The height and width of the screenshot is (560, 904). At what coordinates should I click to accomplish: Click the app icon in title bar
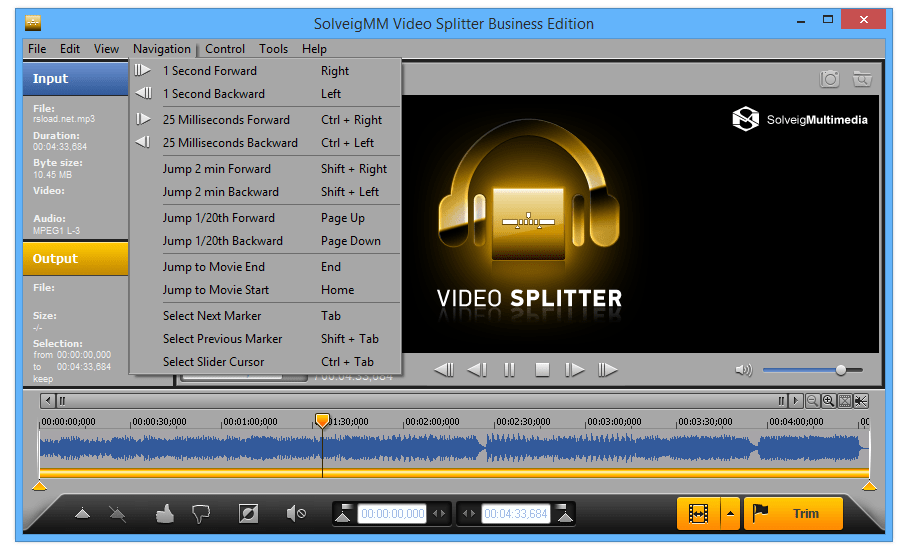[33, 23]
